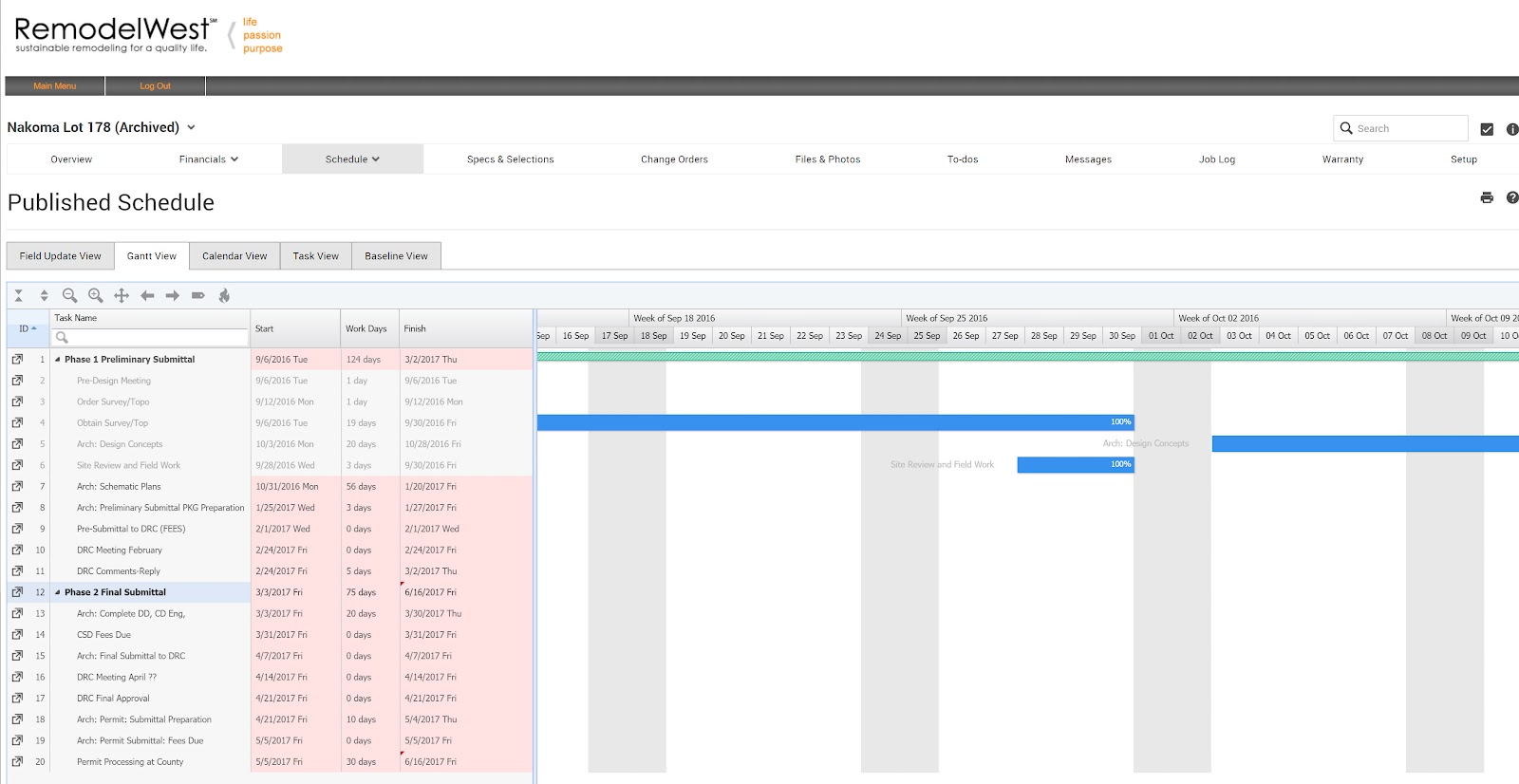Click the top Search input field

click(x=1401, y=129)
